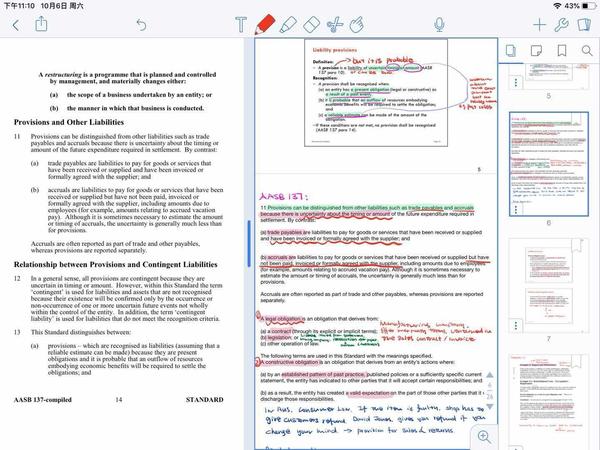This screenshot has width=600, height=450.
Task: Jump down with the page scroller arrow
Action: pos(489,407)
